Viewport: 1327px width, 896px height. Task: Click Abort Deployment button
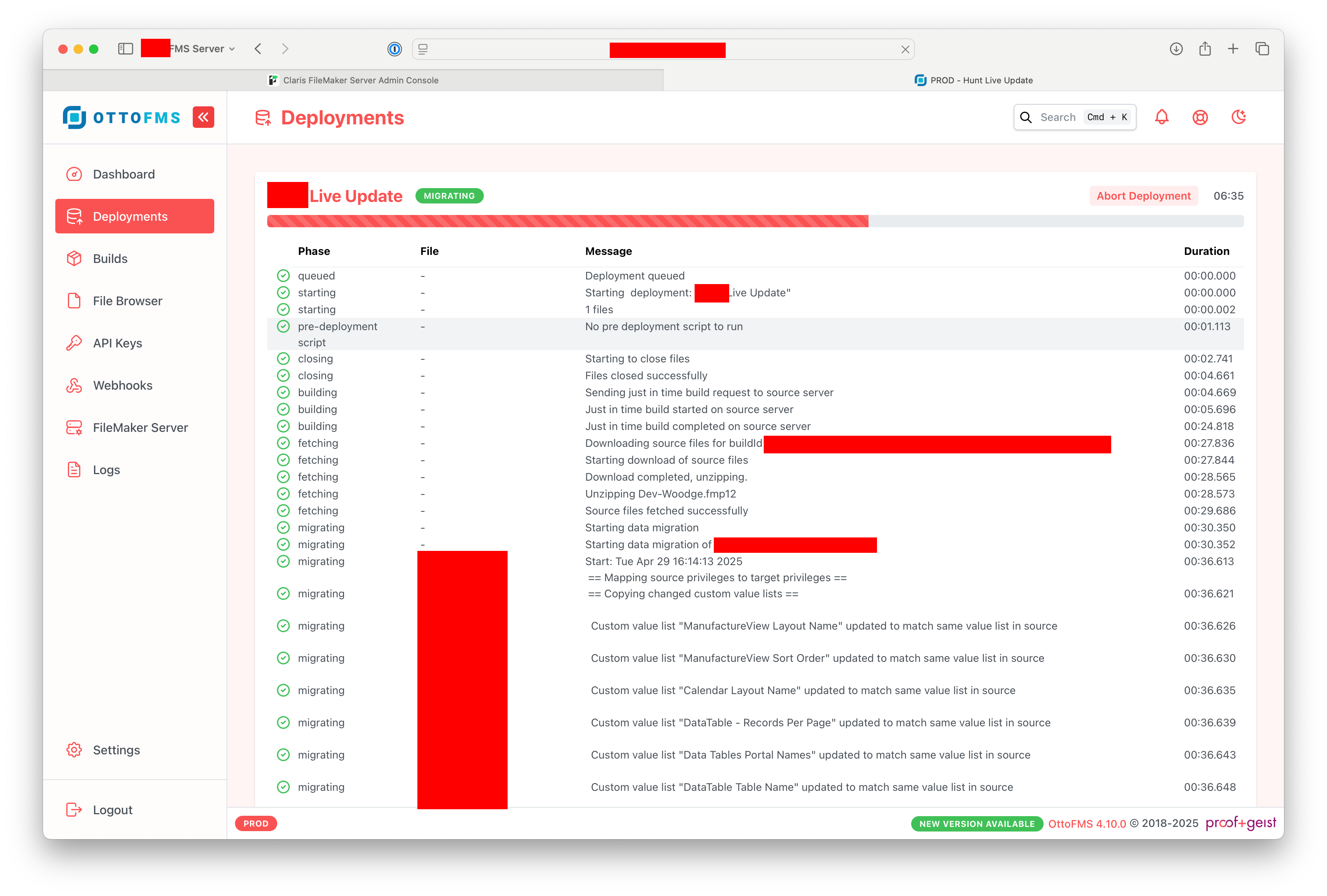tap(1143, 196)
